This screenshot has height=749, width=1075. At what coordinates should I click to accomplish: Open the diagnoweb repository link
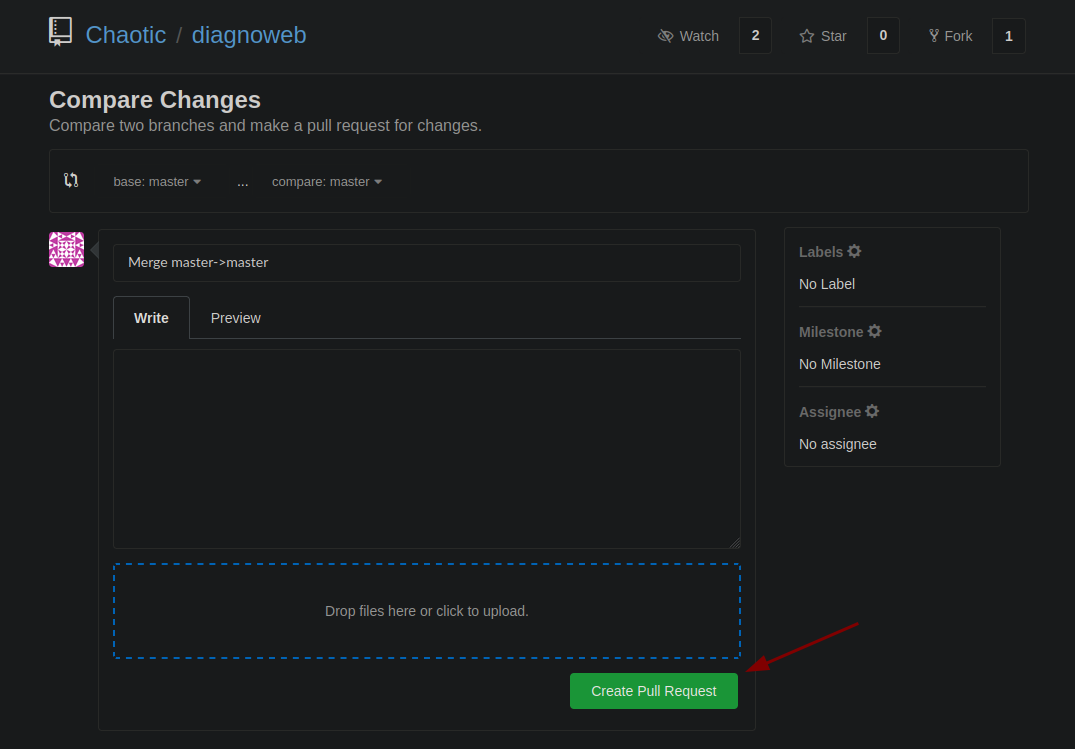249,35
